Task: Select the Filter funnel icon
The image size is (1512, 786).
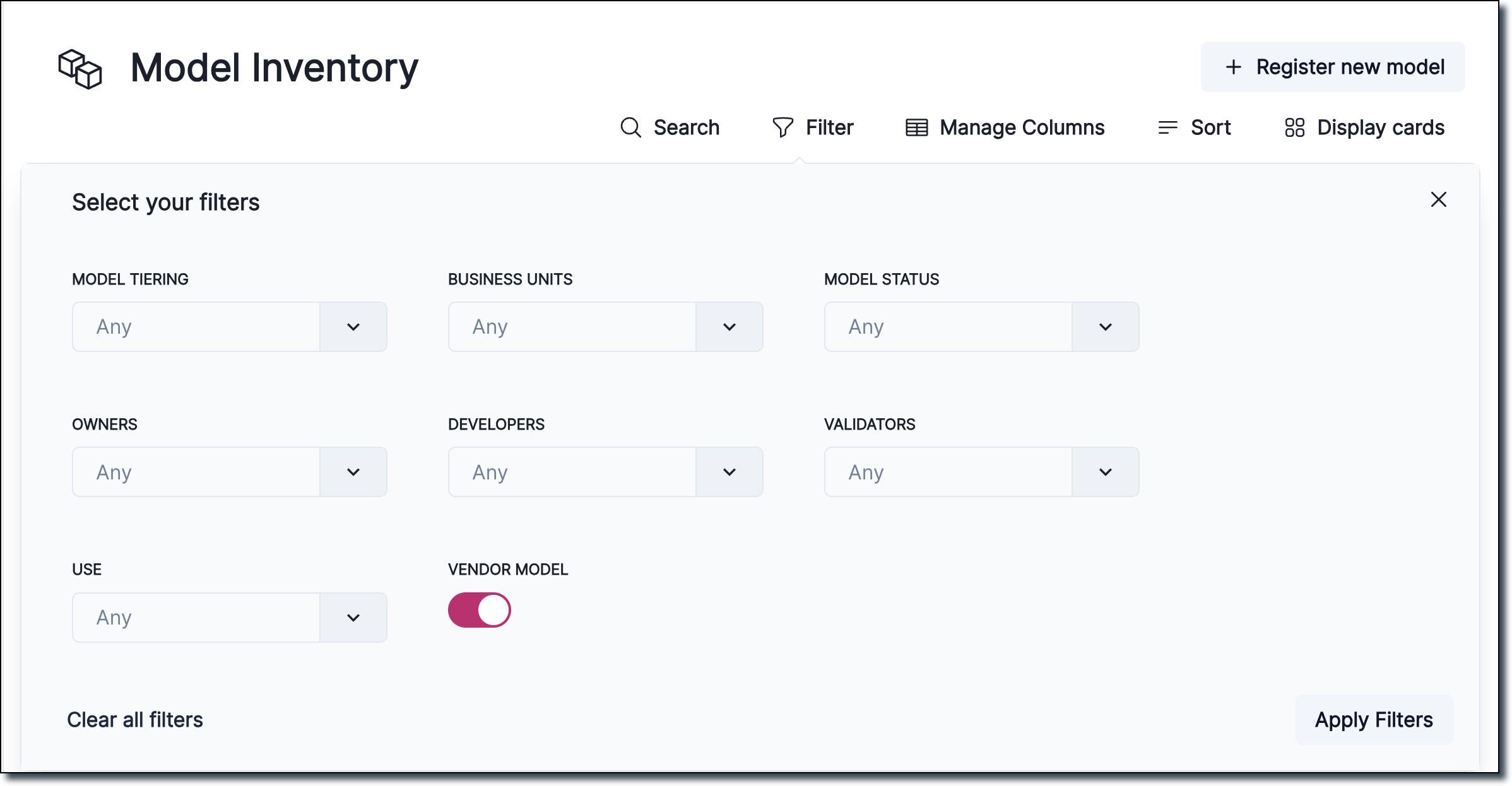Action: pyautogui.click(x=781, y=127)
